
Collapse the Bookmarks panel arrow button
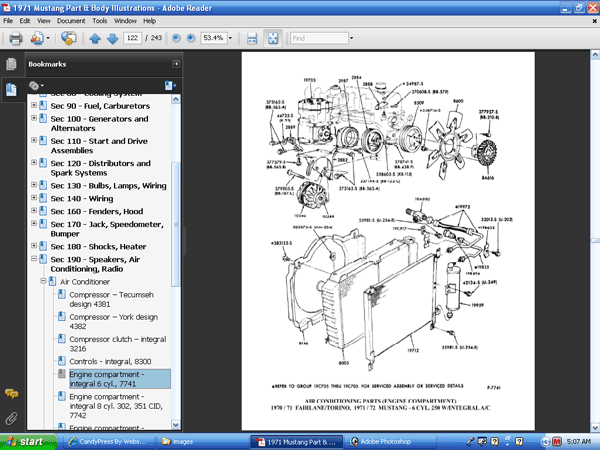tap(176, 64)
